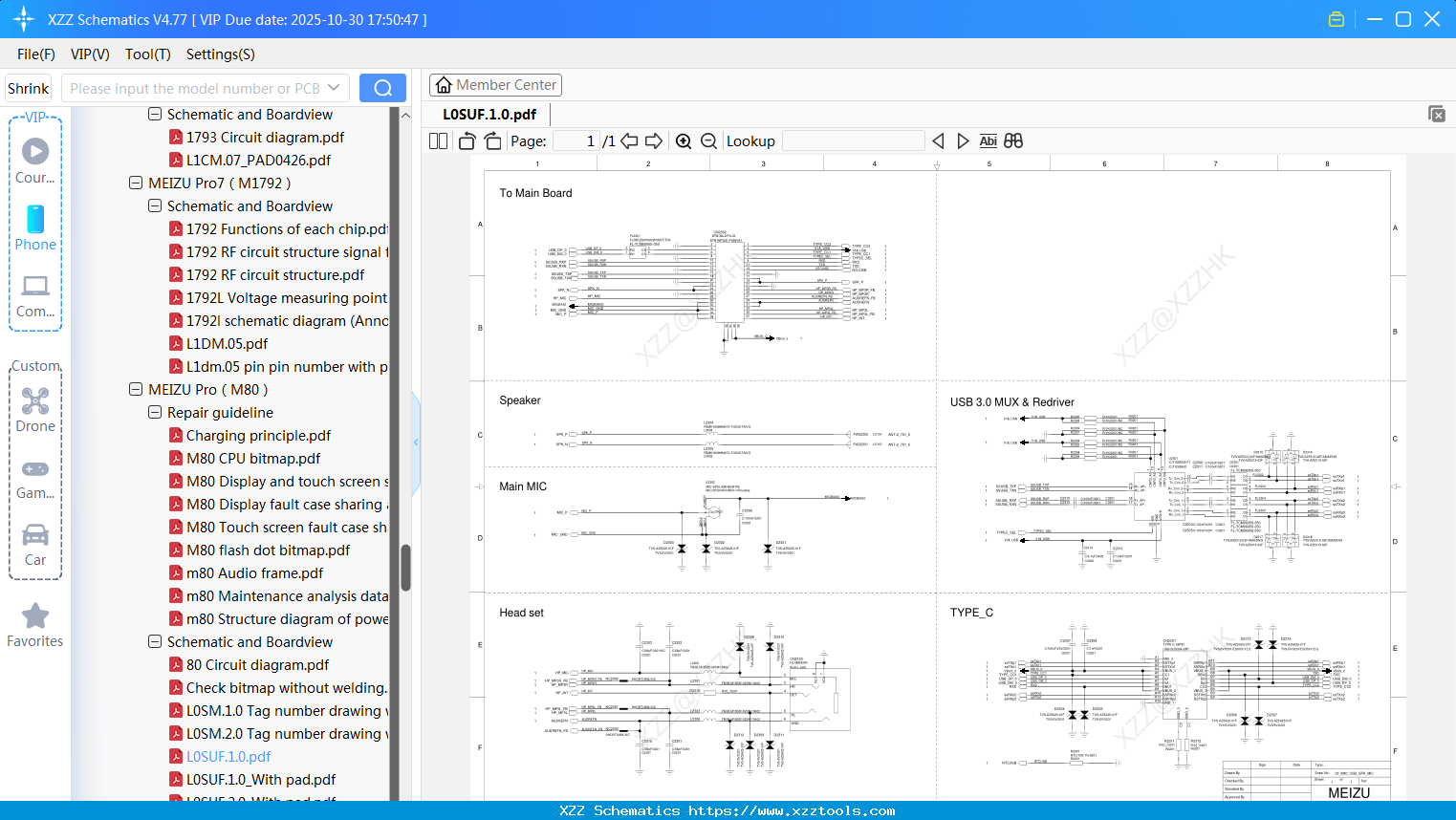Open the Computer sidebar category

pyautogui.click(x=35, y=295)
